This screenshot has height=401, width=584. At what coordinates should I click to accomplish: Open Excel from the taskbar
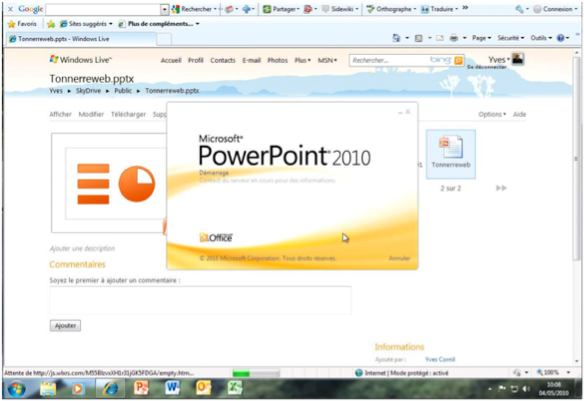pyautogui.click(x=235, y=388)
